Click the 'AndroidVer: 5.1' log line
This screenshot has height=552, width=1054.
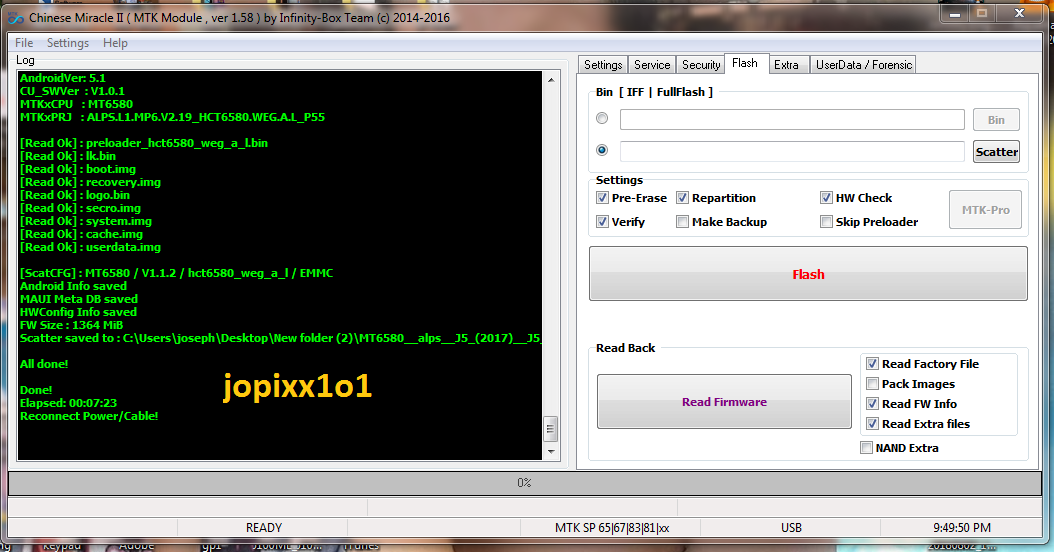click(x=63, y=78)
